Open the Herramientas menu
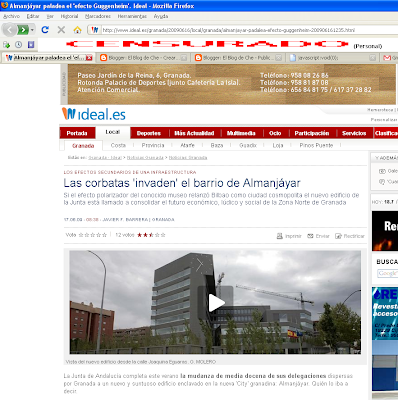This screenshot has height=400, width=398. (x=132, y=16)
